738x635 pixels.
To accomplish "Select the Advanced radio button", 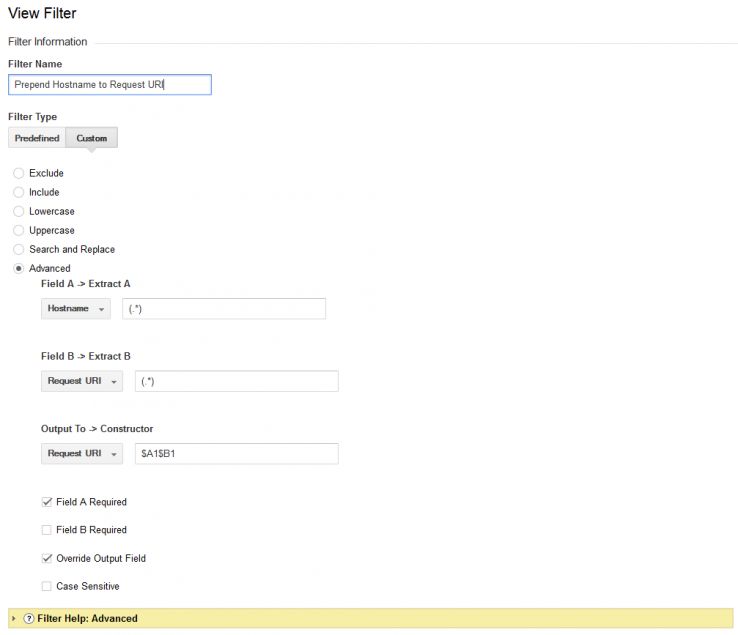I will (18, 268).
